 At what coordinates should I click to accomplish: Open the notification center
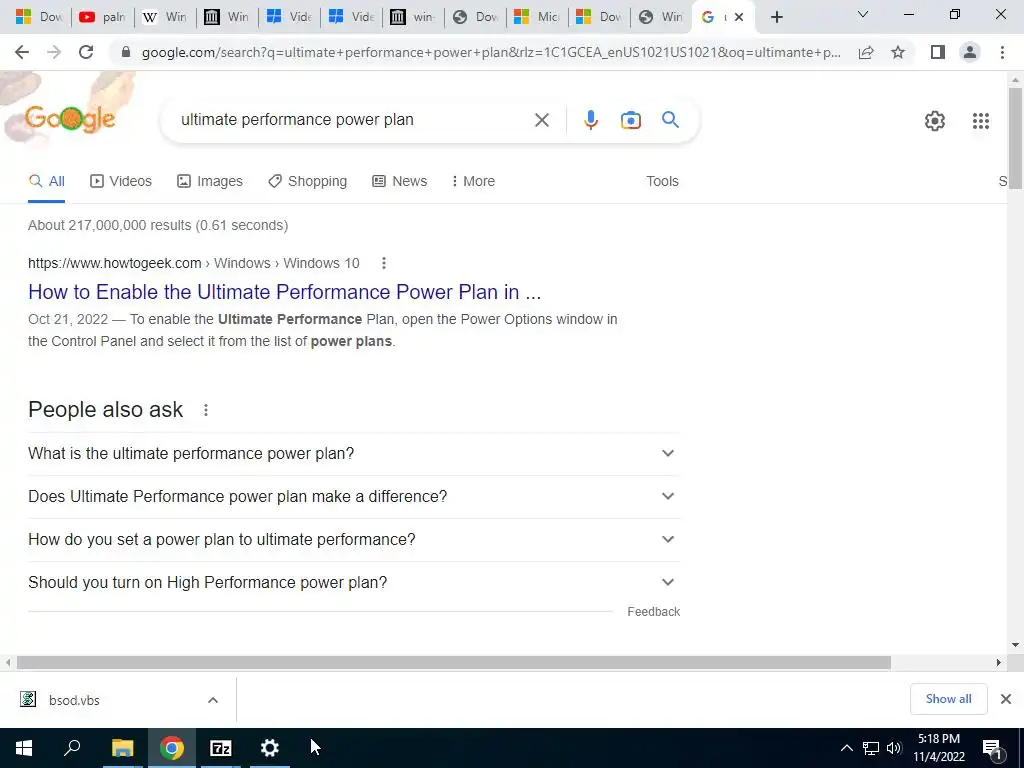(992, 749)
